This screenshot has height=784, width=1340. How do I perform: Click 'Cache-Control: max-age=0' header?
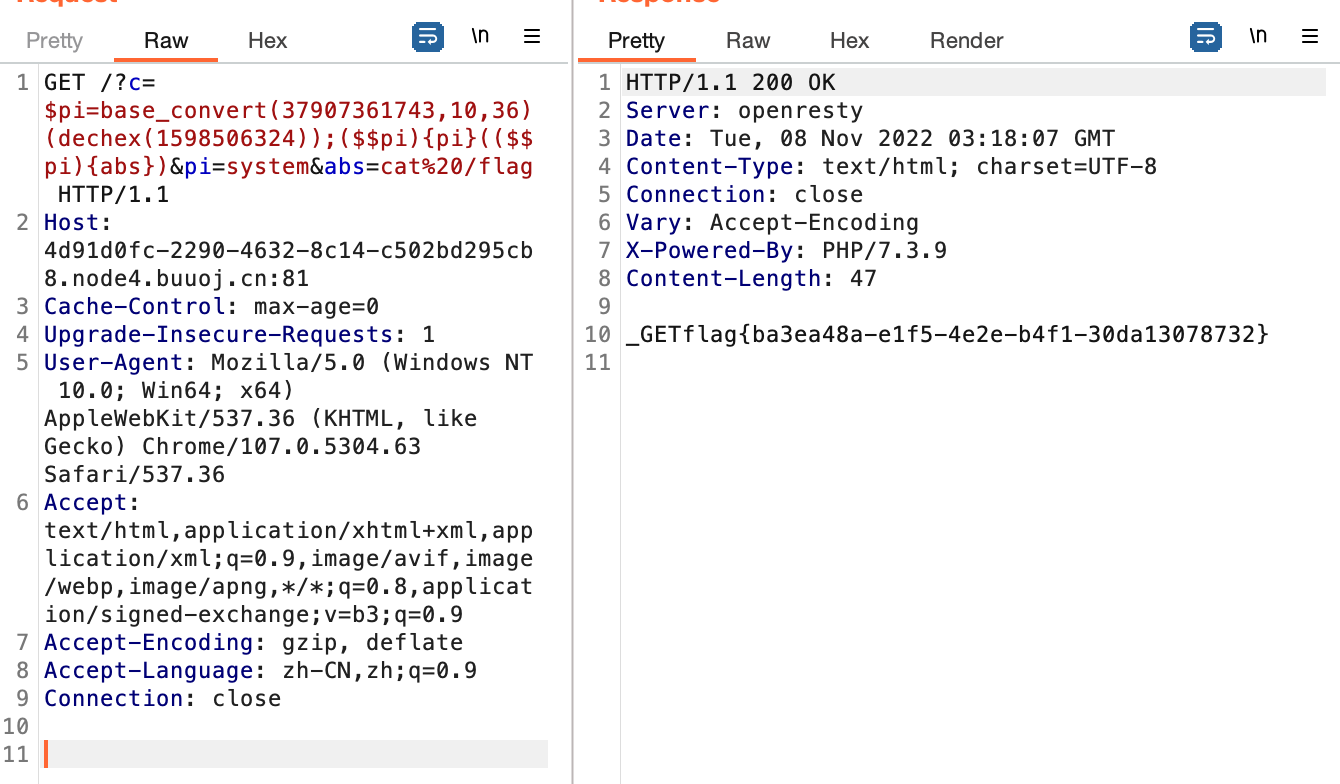pos(211,306)
